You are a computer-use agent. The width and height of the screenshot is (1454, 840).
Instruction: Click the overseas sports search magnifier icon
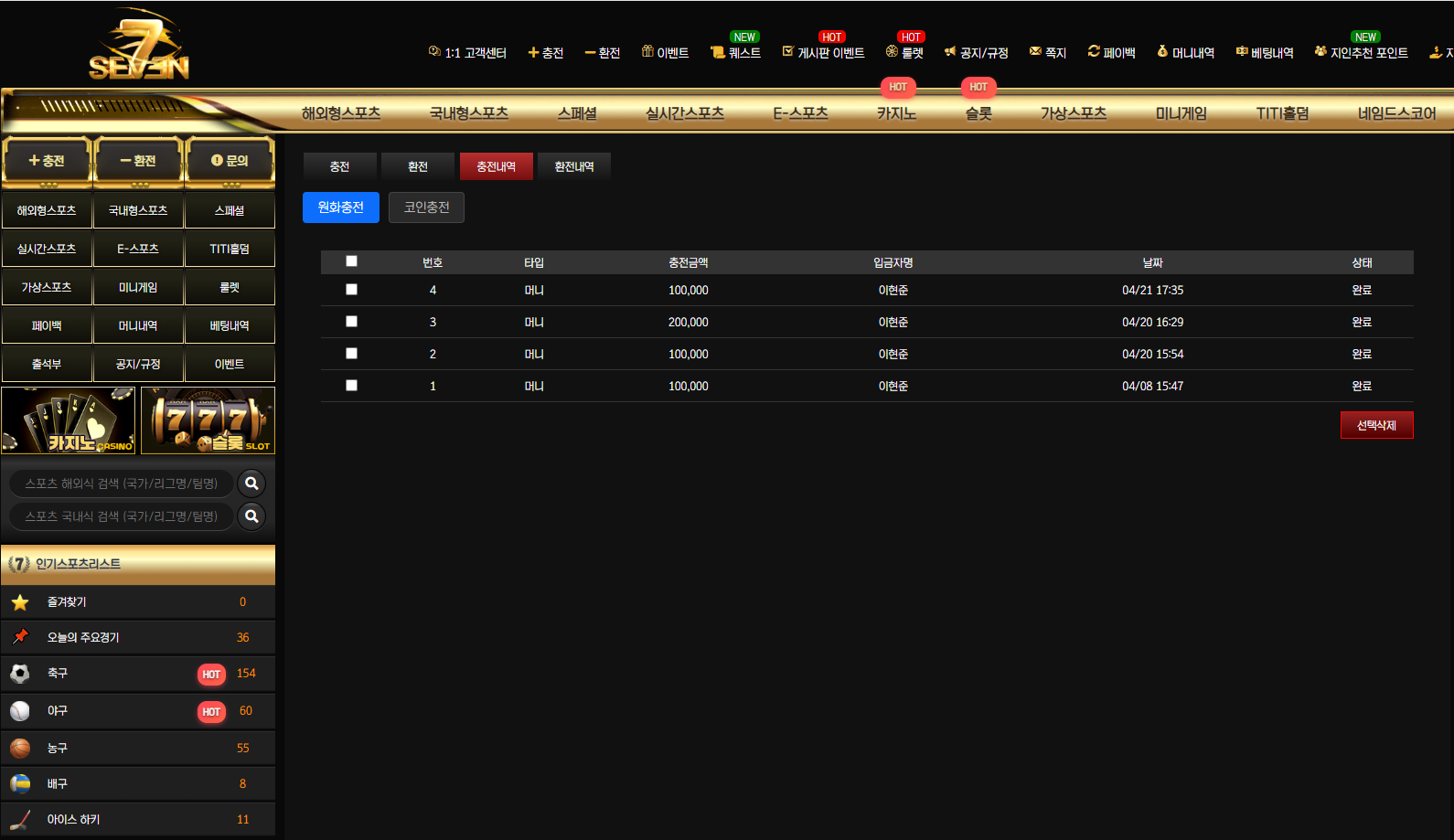tap(251, 484)
